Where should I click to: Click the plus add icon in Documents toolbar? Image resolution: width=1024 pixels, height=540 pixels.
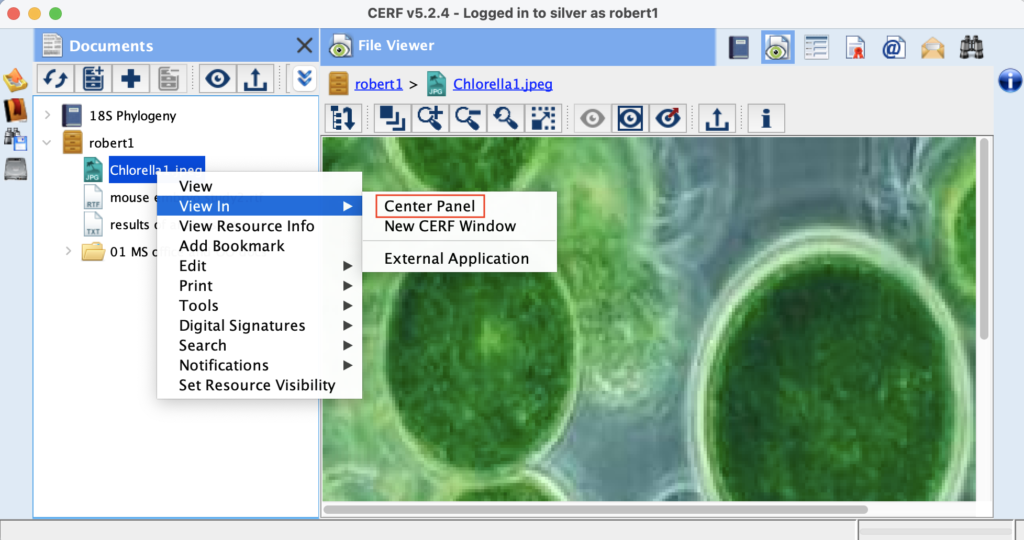130,79
